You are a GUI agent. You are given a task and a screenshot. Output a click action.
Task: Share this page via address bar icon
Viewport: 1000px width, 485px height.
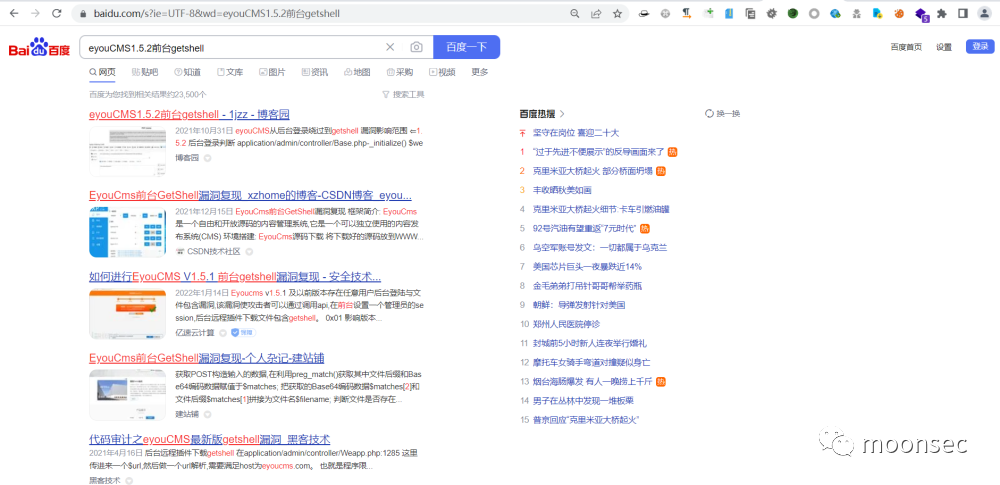[x=596, y=13]
